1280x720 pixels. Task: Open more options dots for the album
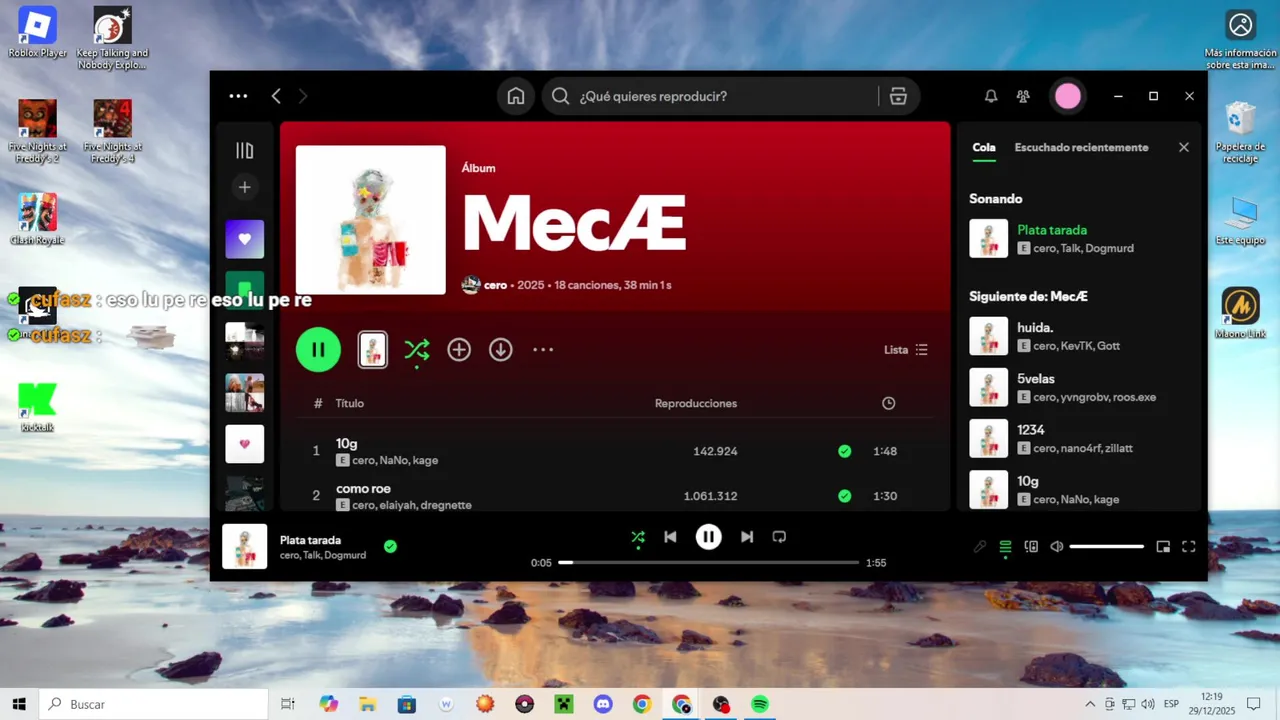(543, 350)
